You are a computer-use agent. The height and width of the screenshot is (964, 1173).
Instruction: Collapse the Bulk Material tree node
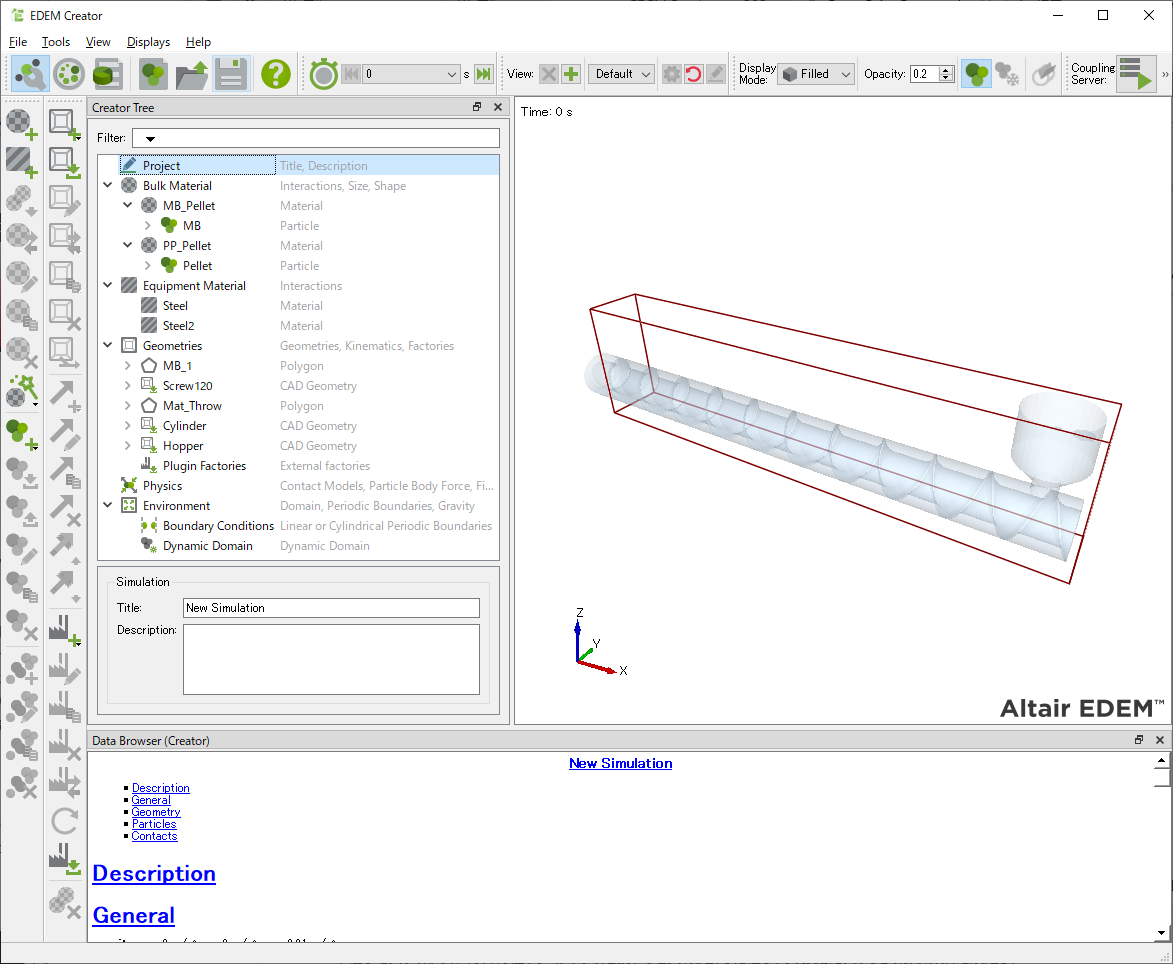(108, 185)
